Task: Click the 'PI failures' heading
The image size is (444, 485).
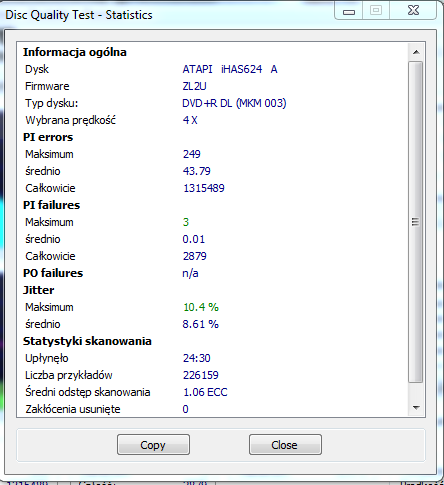Action: pos(52,205)
